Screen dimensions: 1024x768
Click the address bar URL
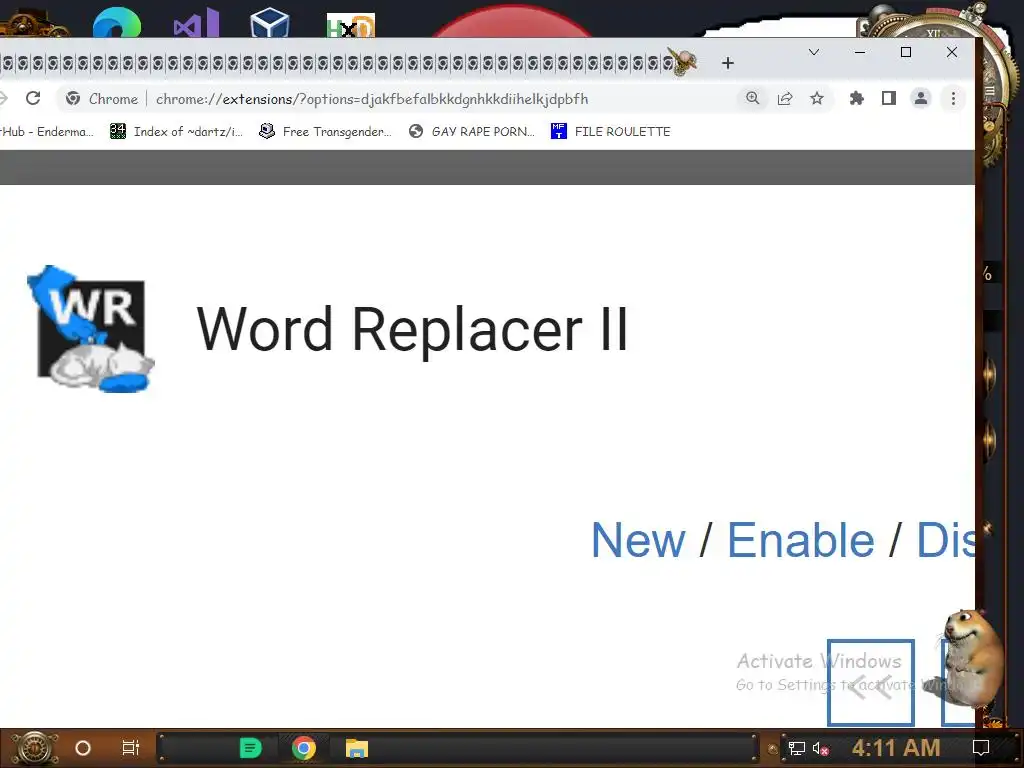(372, 99)
